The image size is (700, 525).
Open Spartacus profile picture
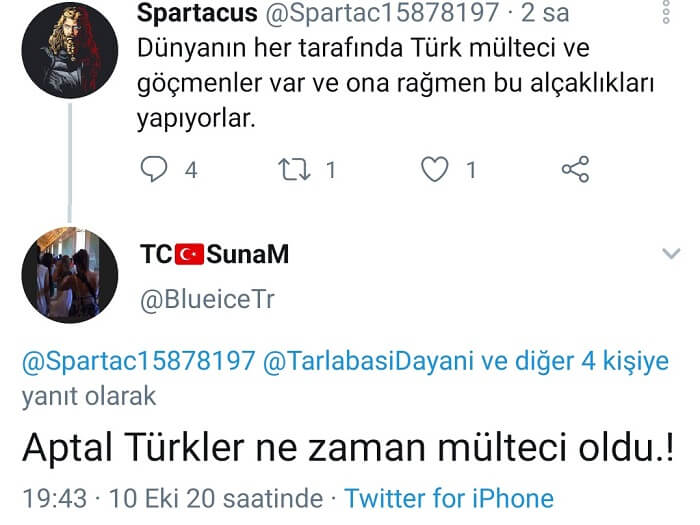click(x=69, y=48)
